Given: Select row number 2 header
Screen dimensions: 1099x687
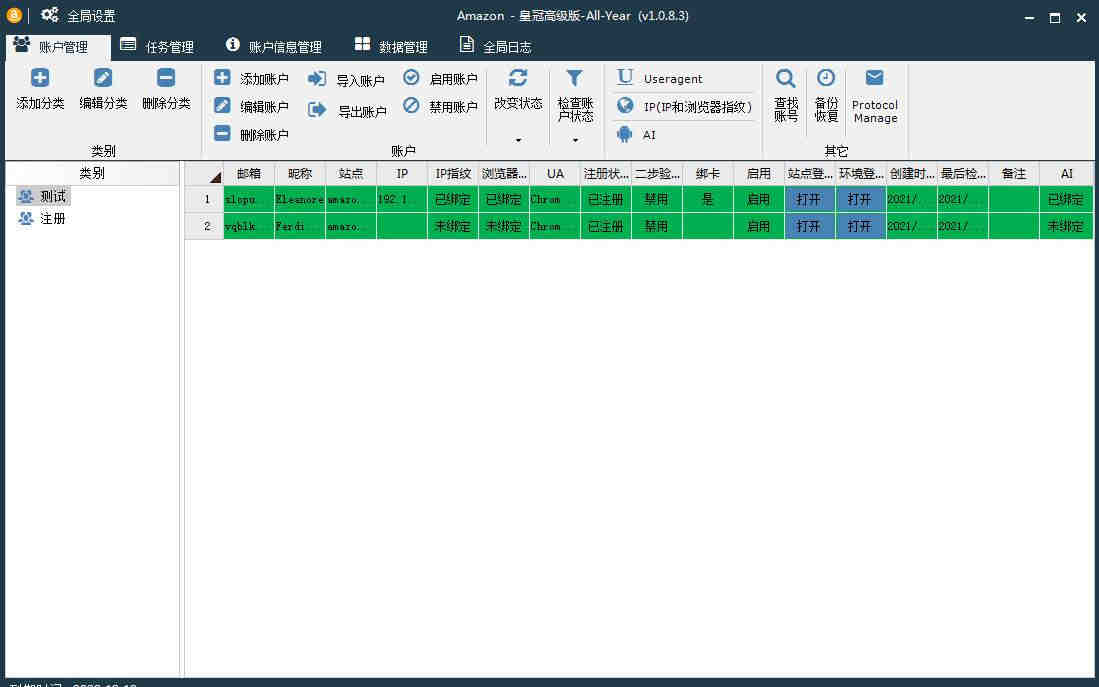Looking at the screenshot, I should pos(204,226).
